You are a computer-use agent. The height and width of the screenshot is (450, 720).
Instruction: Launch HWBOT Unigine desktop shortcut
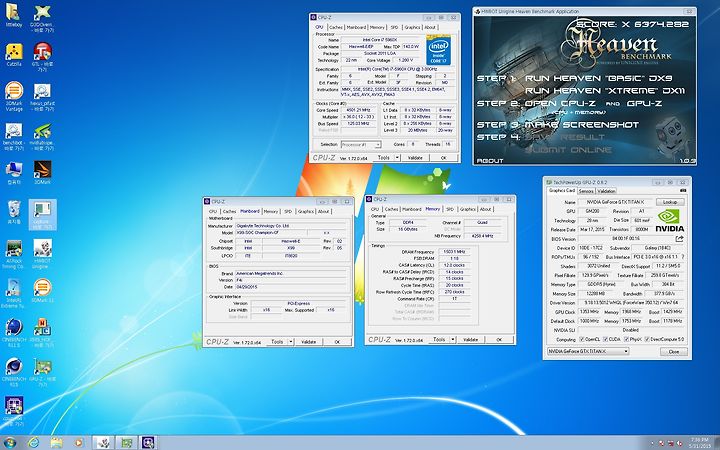point(42,254)
